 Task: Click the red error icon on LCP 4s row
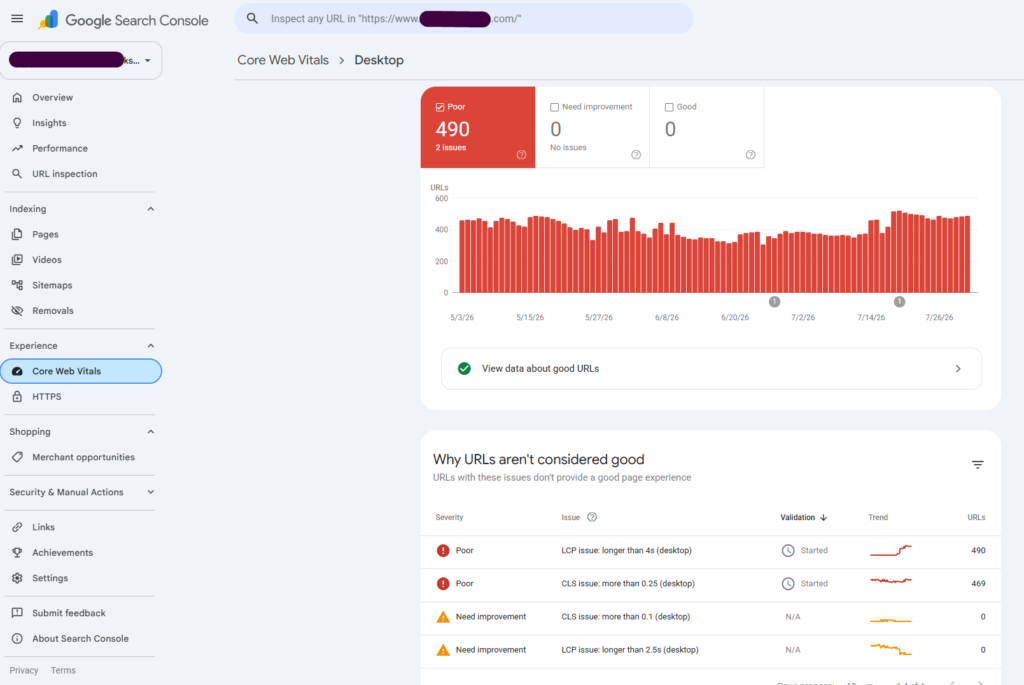coord(443,550)
